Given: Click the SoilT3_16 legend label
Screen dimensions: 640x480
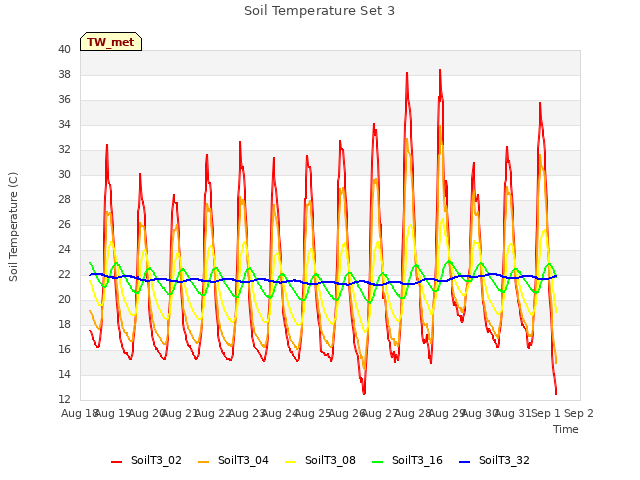Looking at the screenshot, I should 417,460.
